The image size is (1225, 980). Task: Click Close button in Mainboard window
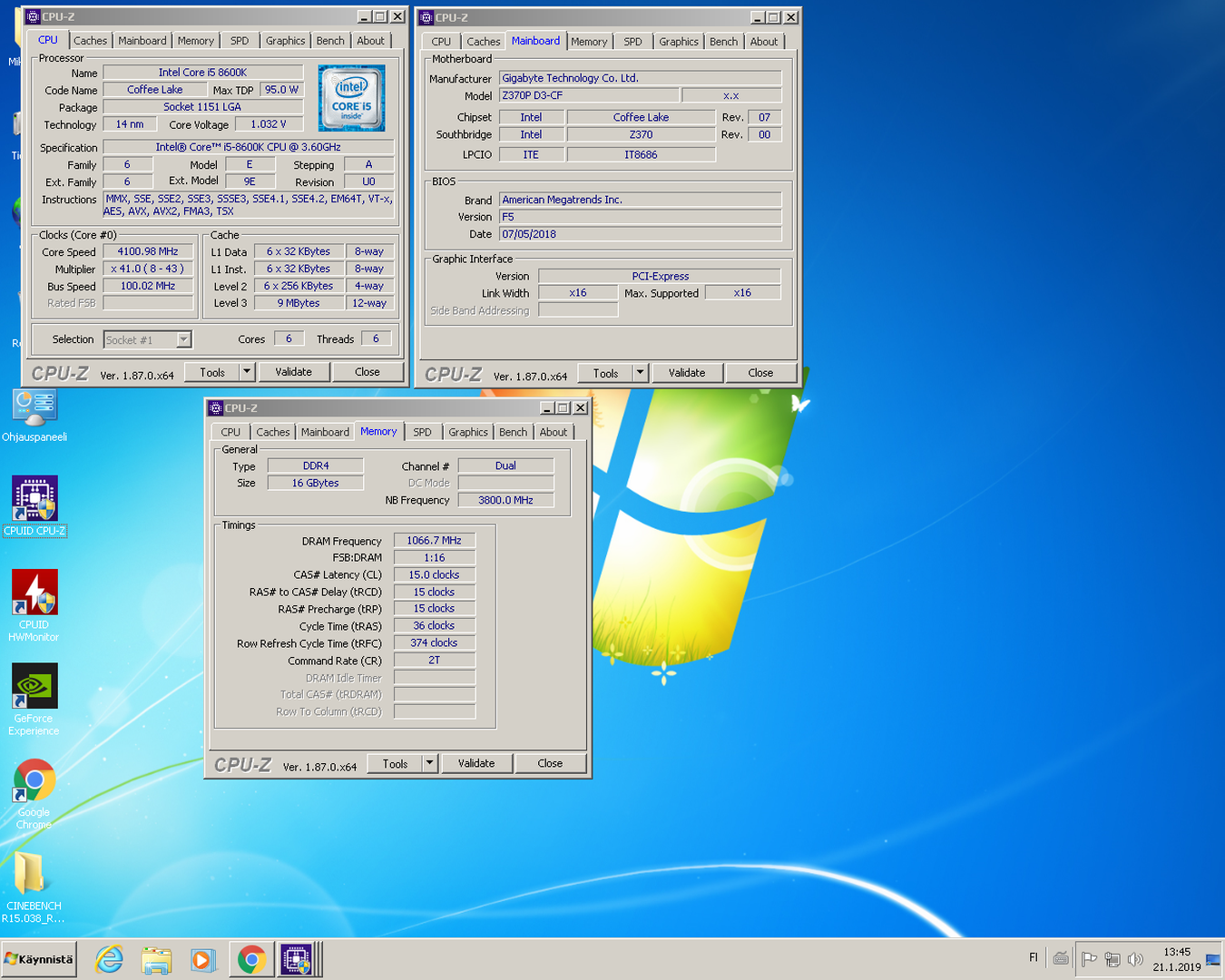point(760,373)
